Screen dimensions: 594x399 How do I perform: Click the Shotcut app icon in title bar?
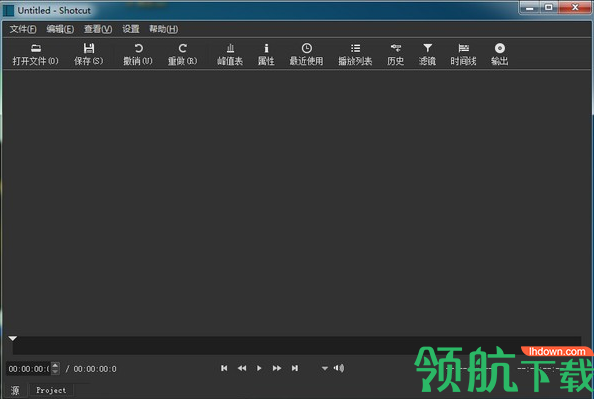(x=8, y=11)
